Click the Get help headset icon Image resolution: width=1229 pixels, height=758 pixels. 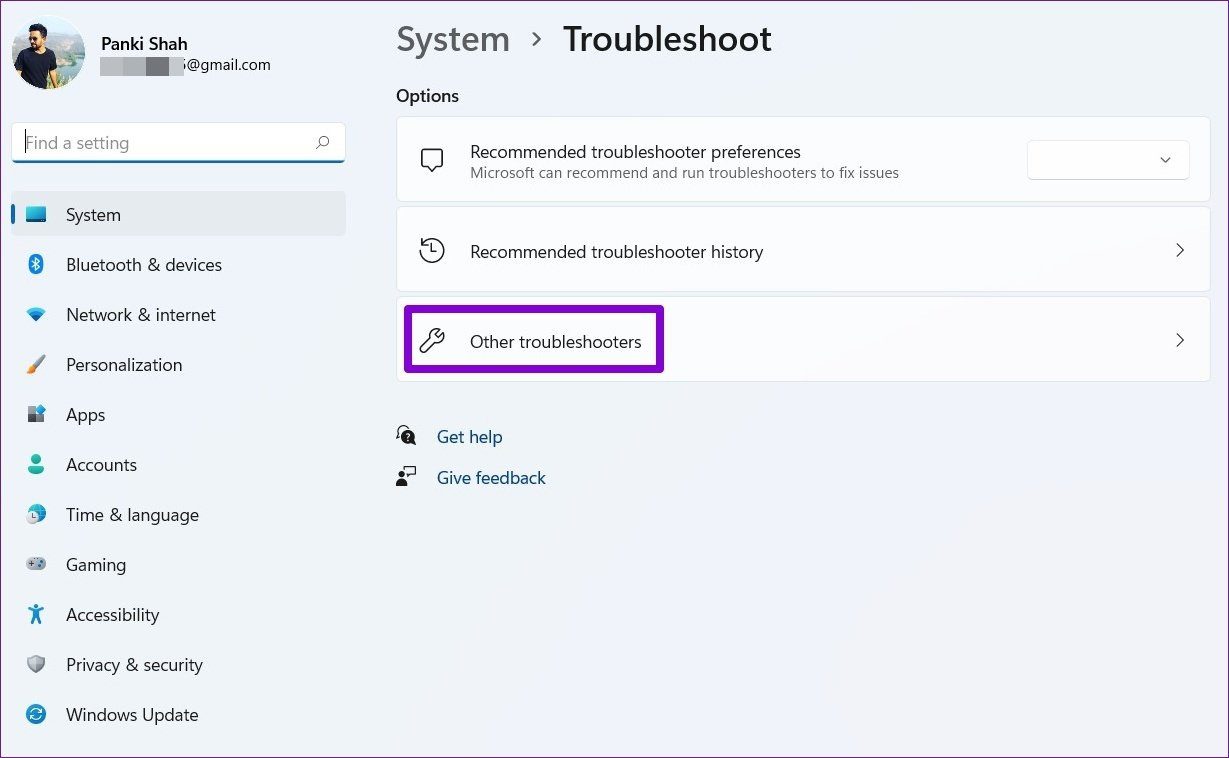click(406, 436)
